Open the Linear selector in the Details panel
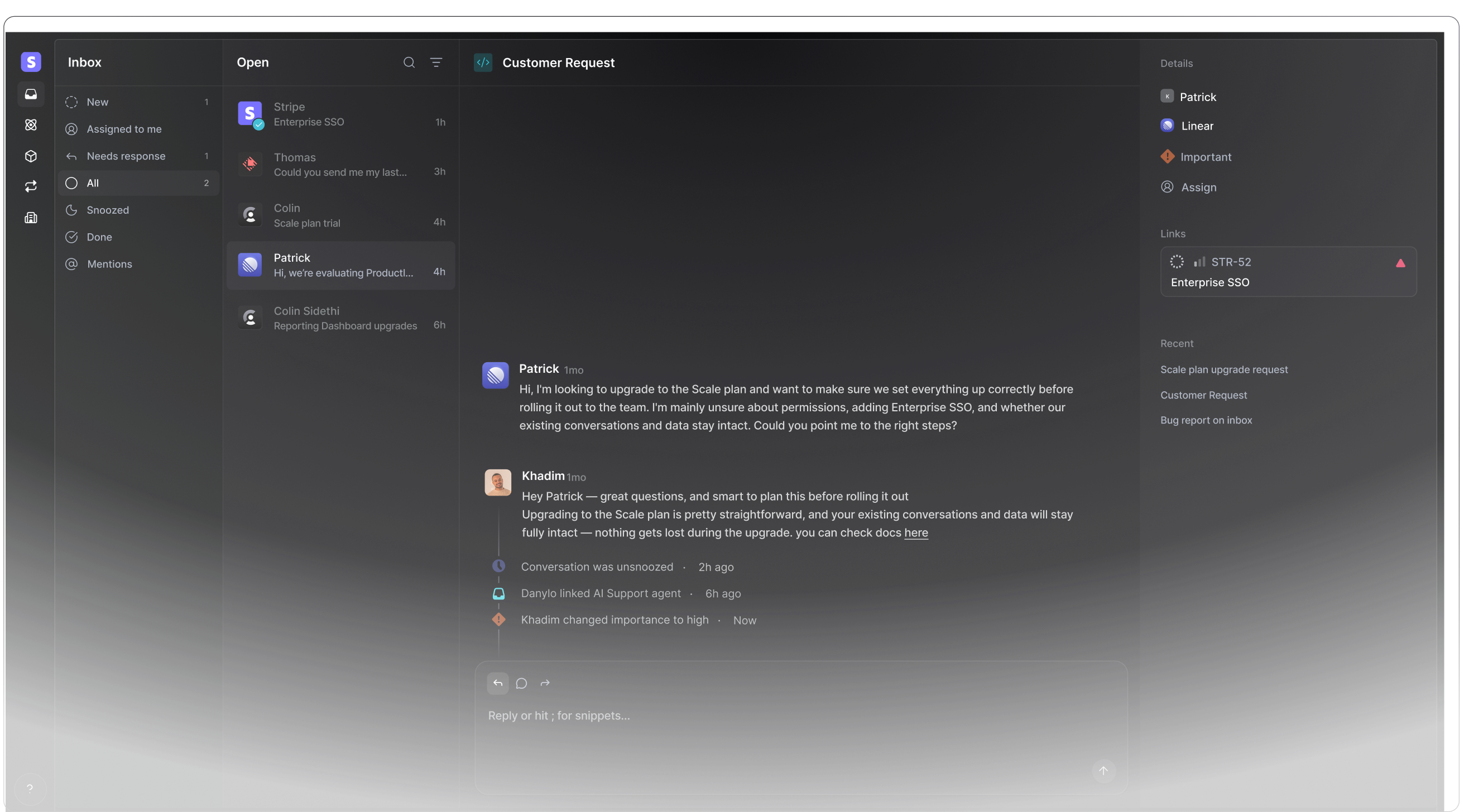The width and height of the screenshot is (1464, 812). click(x=1197, y=126)
